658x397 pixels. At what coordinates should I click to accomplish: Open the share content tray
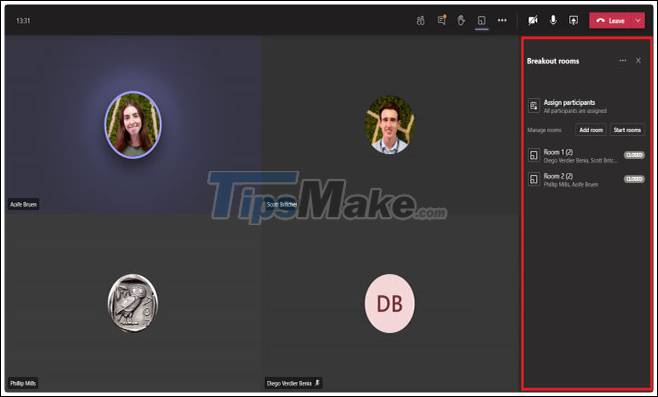coord(573,20)
